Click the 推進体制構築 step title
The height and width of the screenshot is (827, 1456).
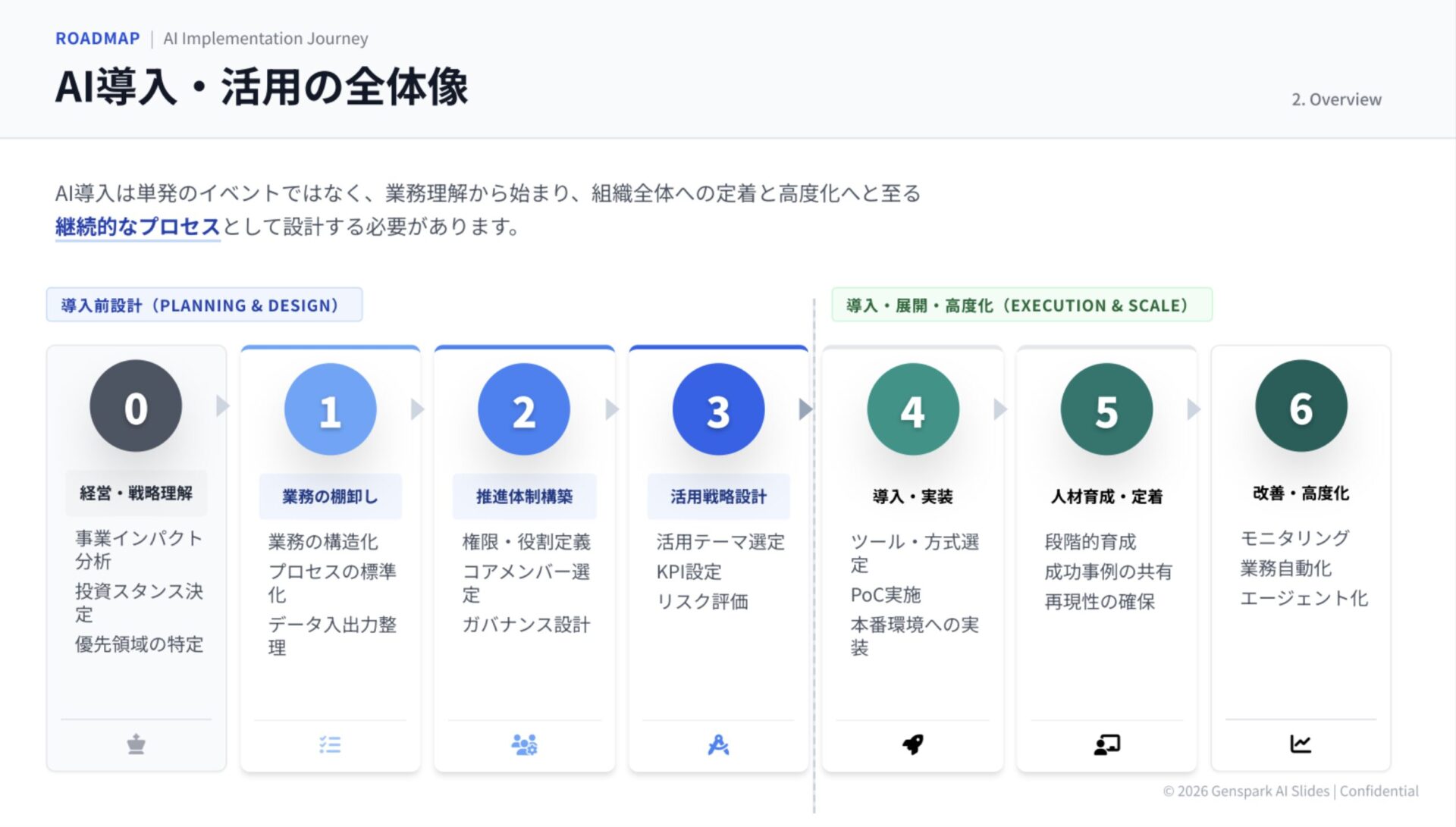[524, 497]
